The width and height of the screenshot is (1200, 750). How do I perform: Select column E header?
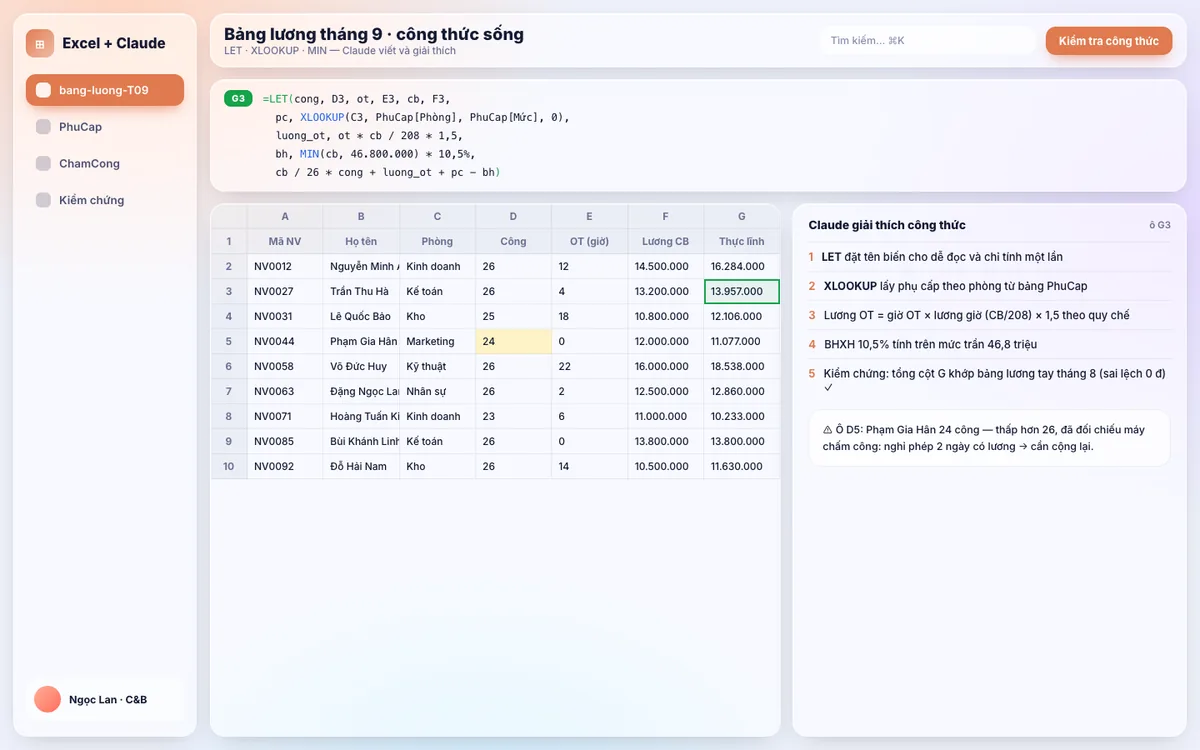coord(589,216)
